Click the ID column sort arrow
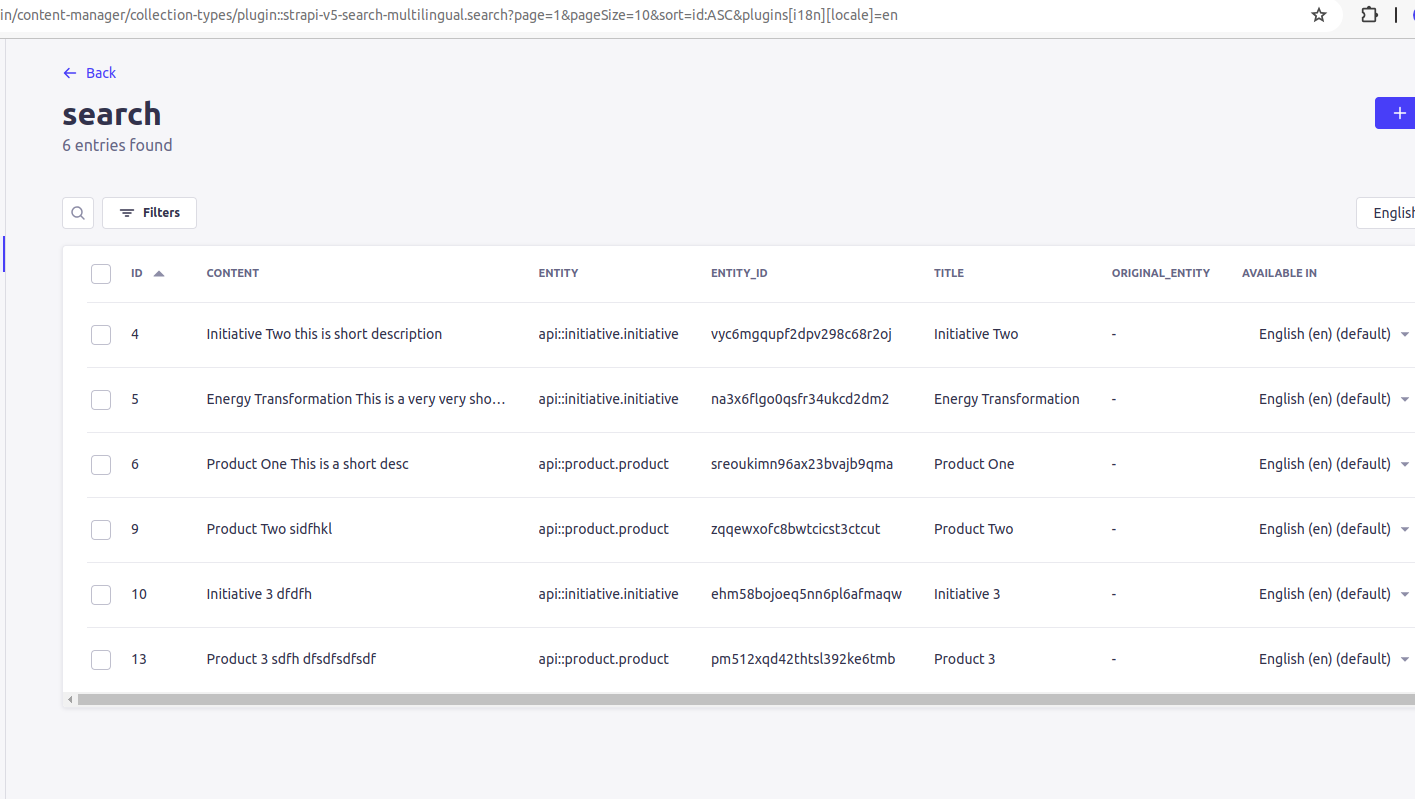 [158, 273]
